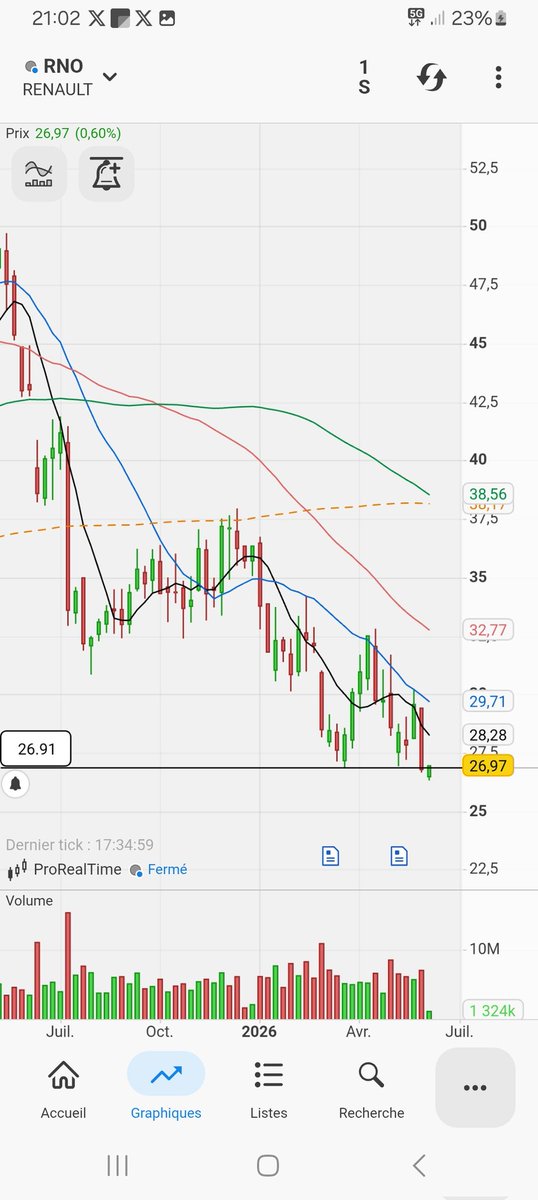The image size is (538, 1200).
Task: Tap the 52,5 price axis label
Action: pyautogui.click(x=485, y=167)
